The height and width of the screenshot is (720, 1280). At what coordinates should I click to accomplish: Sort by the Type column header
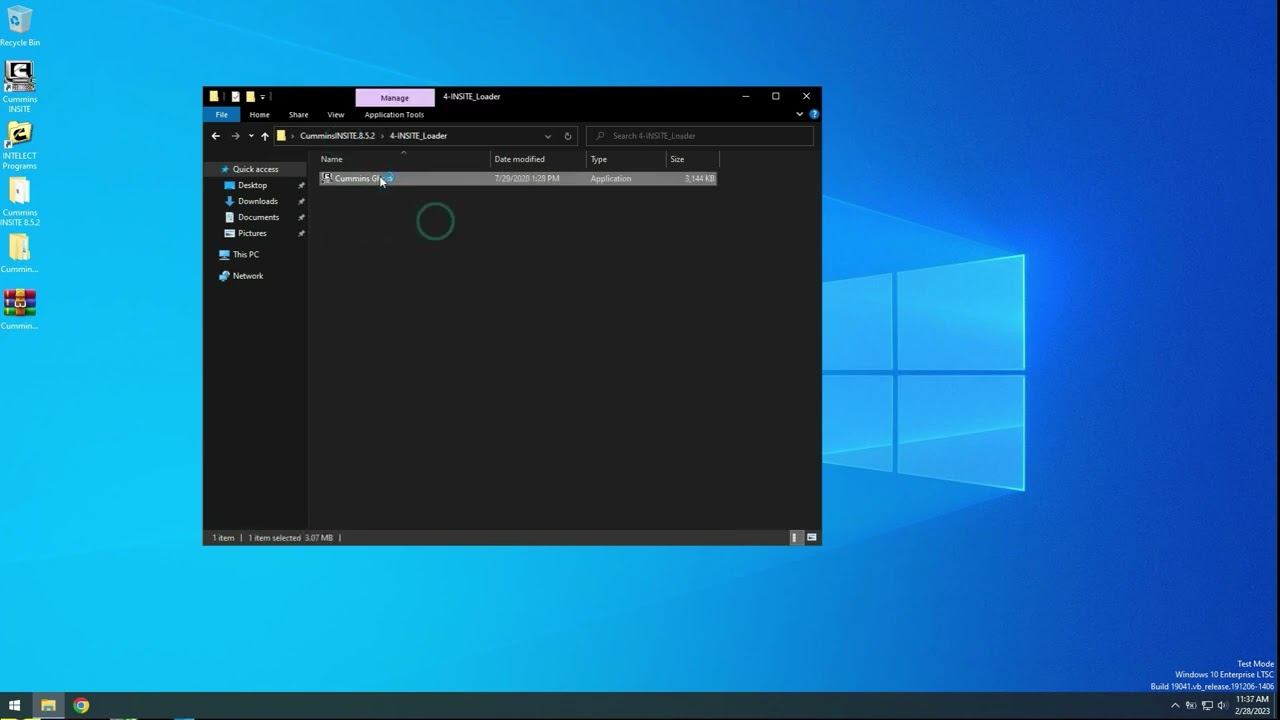pos(626,159)
